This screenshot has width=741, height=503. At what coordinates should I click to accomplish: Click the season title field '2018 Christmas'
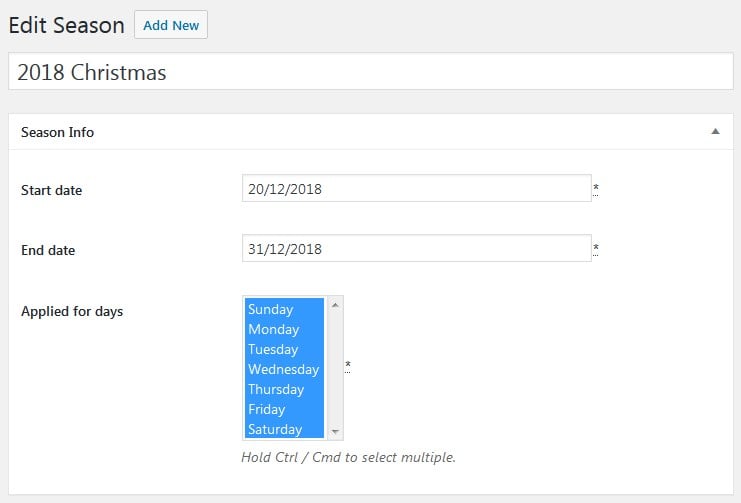pyautogui.click(x=370, y=72)
